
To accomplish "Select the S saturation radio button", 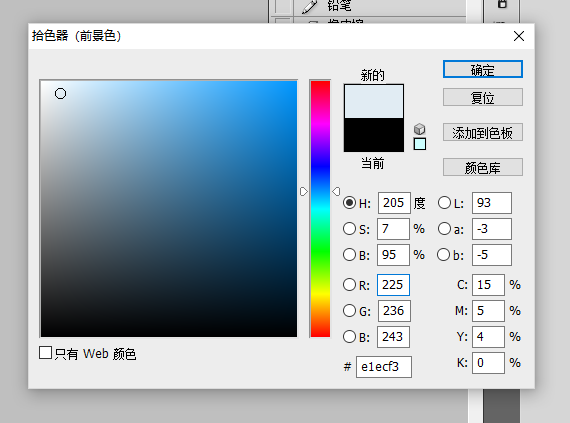I will click(349, 229).
